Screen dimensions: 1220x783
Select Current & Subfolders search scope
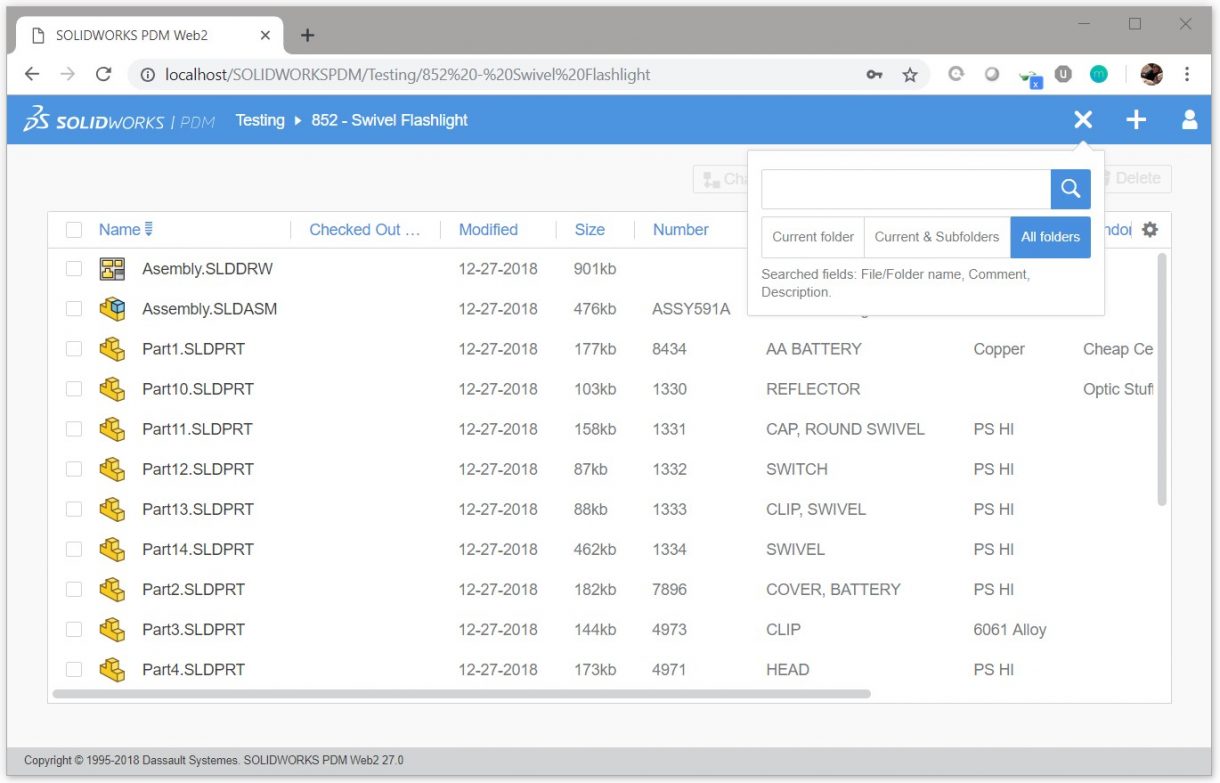[x=937, y=237]
